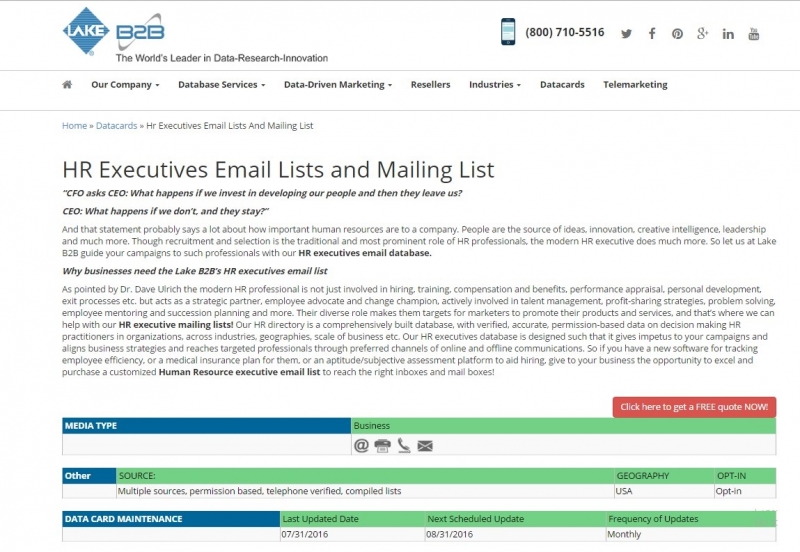Expand the Database Services dropdown menu
The height and width of the screenshot is (552, 800).
[x=221, y=85]
